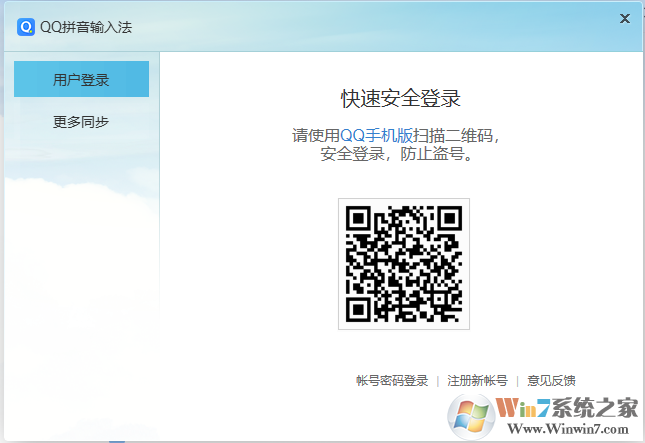Click the QQ拼音输入法 logo icon
The height and width of the screenshot is (443, 645).
26,27
